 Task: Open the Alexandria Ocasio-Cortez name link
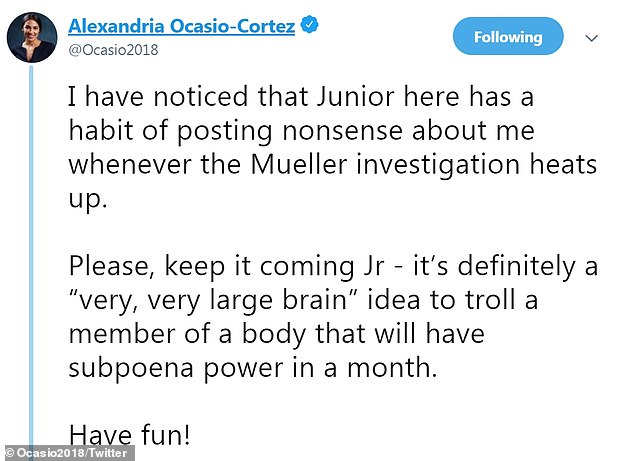(x=181, y=26)
